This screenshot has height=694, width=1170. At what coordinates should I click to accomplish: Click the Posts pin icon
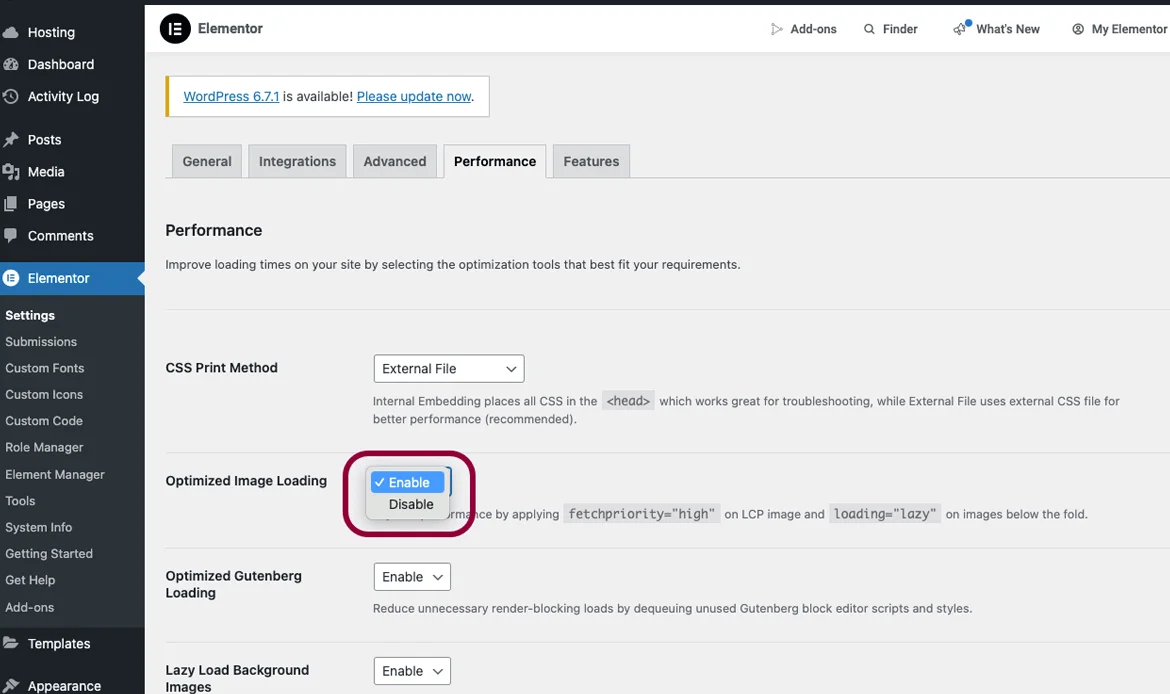pos(10,140)
